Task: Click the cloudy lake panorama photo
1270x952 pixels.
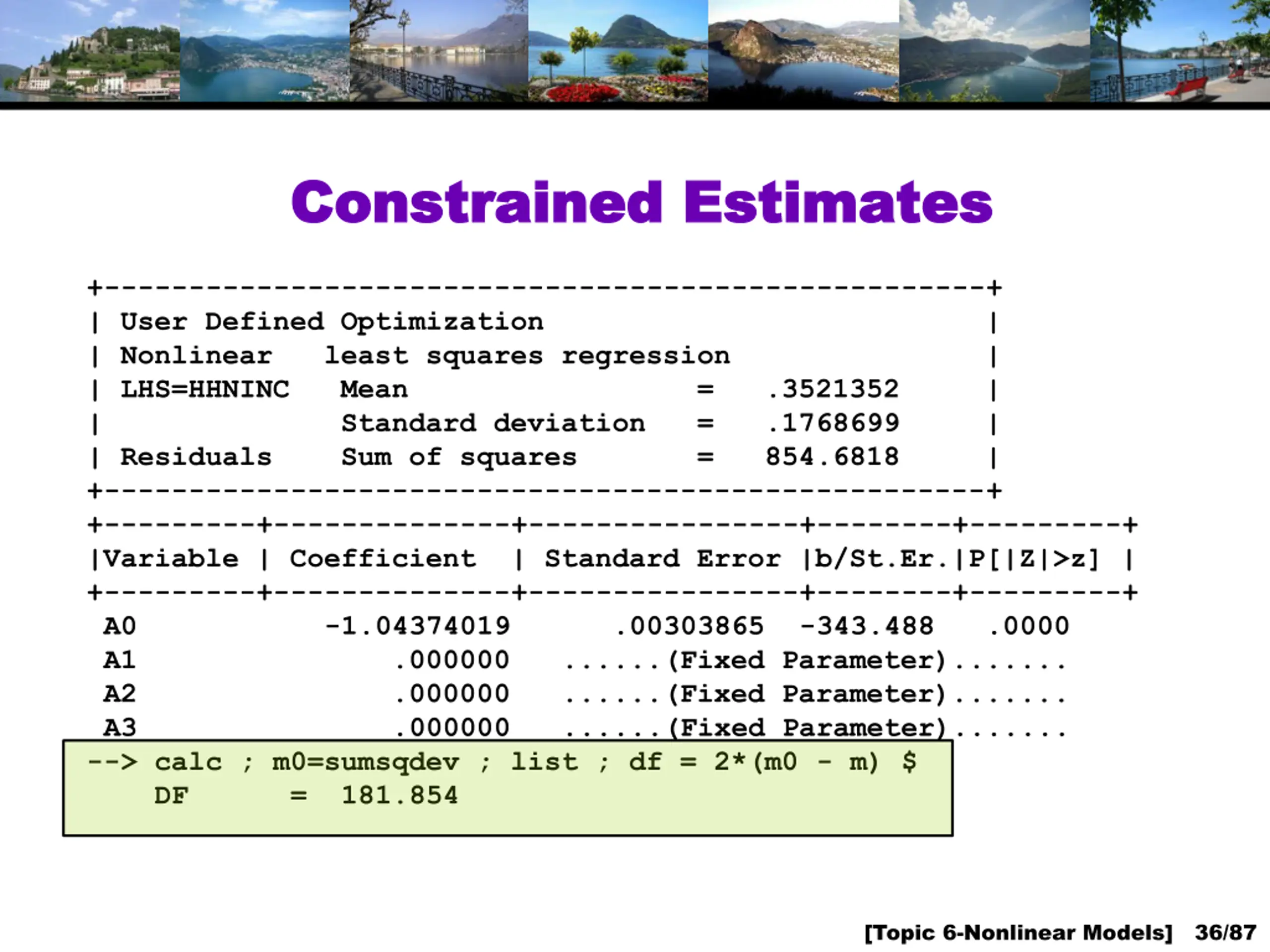Action: (x=994, y=51)
